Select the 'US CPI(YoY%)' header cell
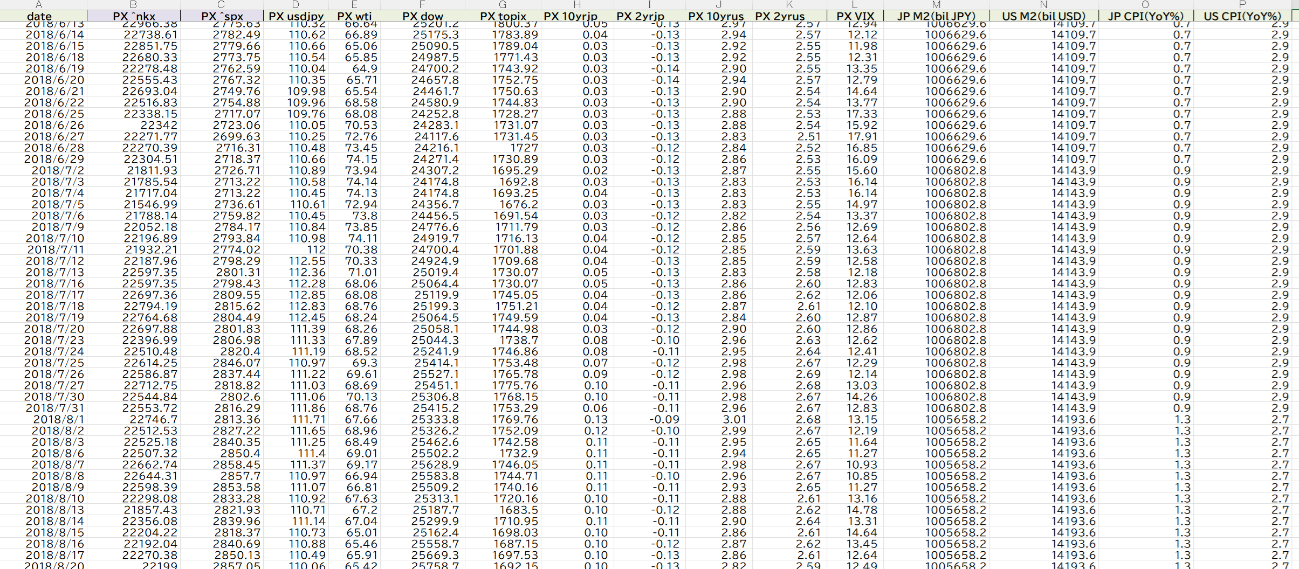The width and height of the screenshot is (1299, 569). coord(1247,16)
